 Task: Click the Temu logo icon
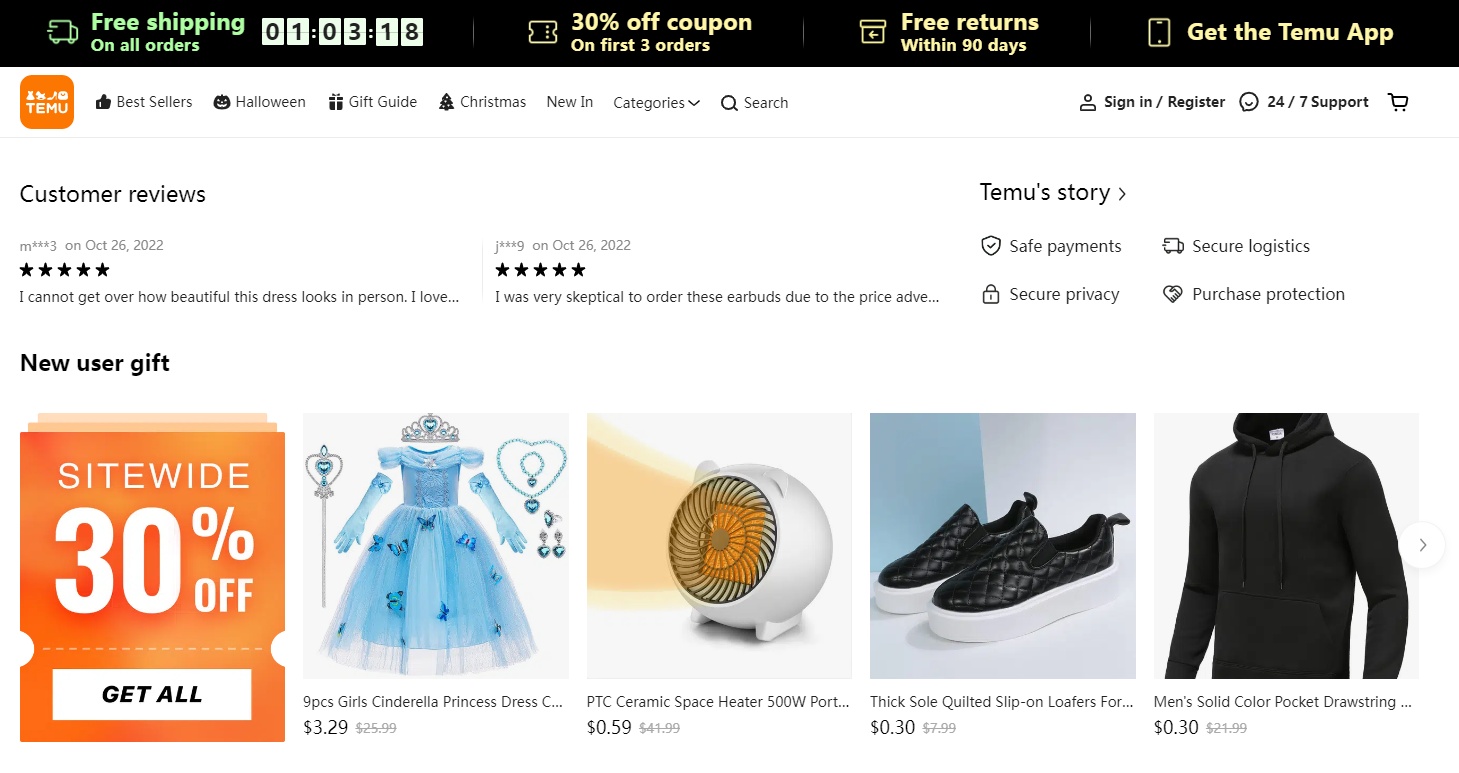[47, 102]
